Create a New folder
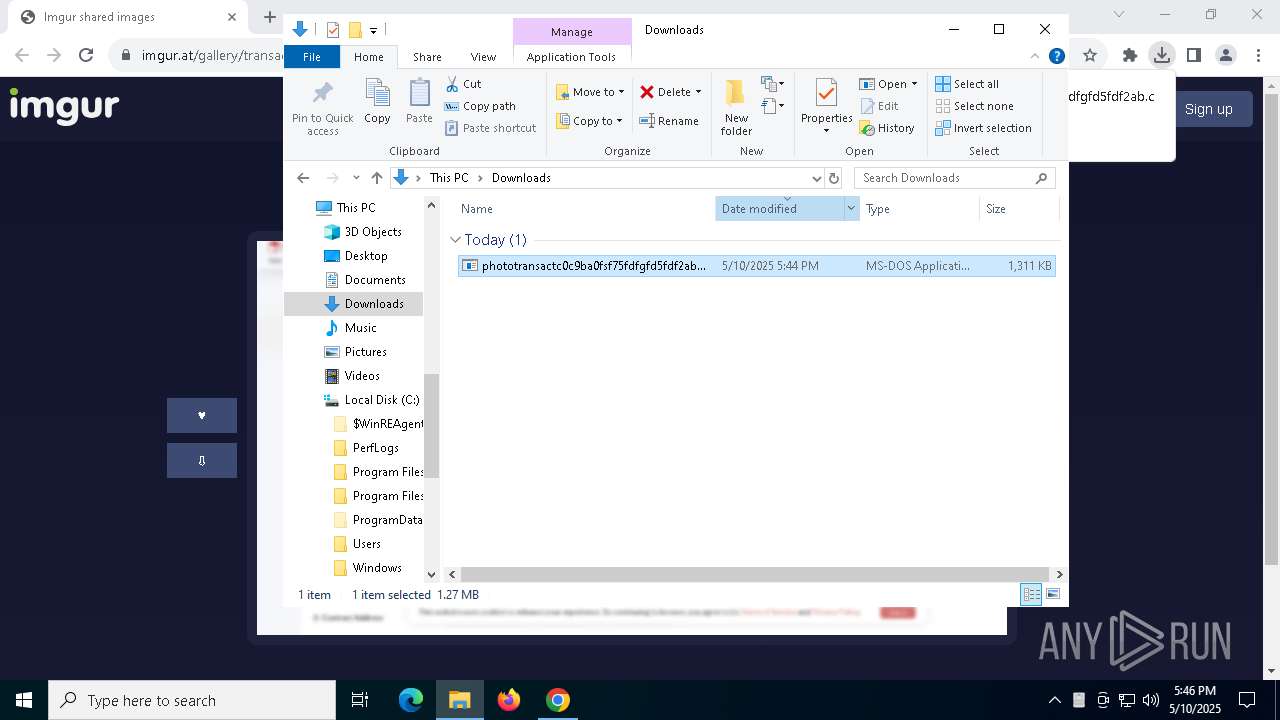This screenshot has width=1280, height=720. [x=736, y=108]
